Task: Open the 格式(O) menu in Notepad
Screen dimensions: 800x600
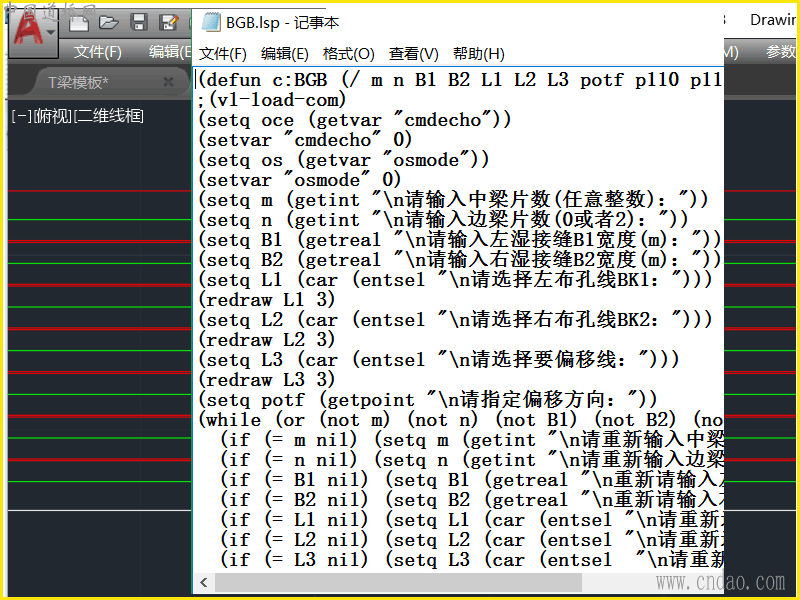Action: click(348, 54)
